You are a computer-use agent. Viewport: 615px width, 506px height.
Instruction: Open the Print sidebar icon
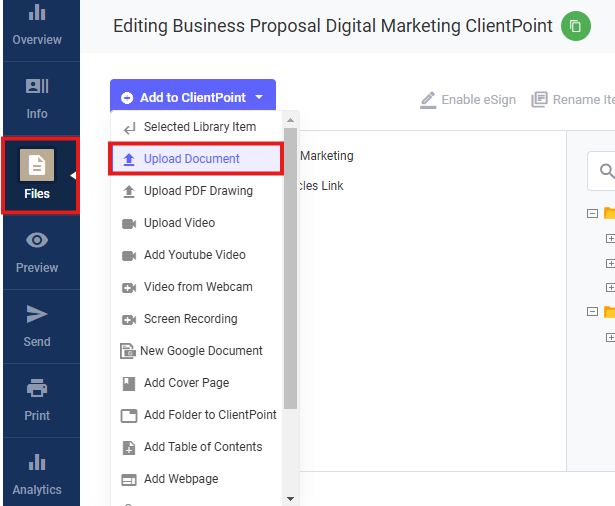point(37,388)
